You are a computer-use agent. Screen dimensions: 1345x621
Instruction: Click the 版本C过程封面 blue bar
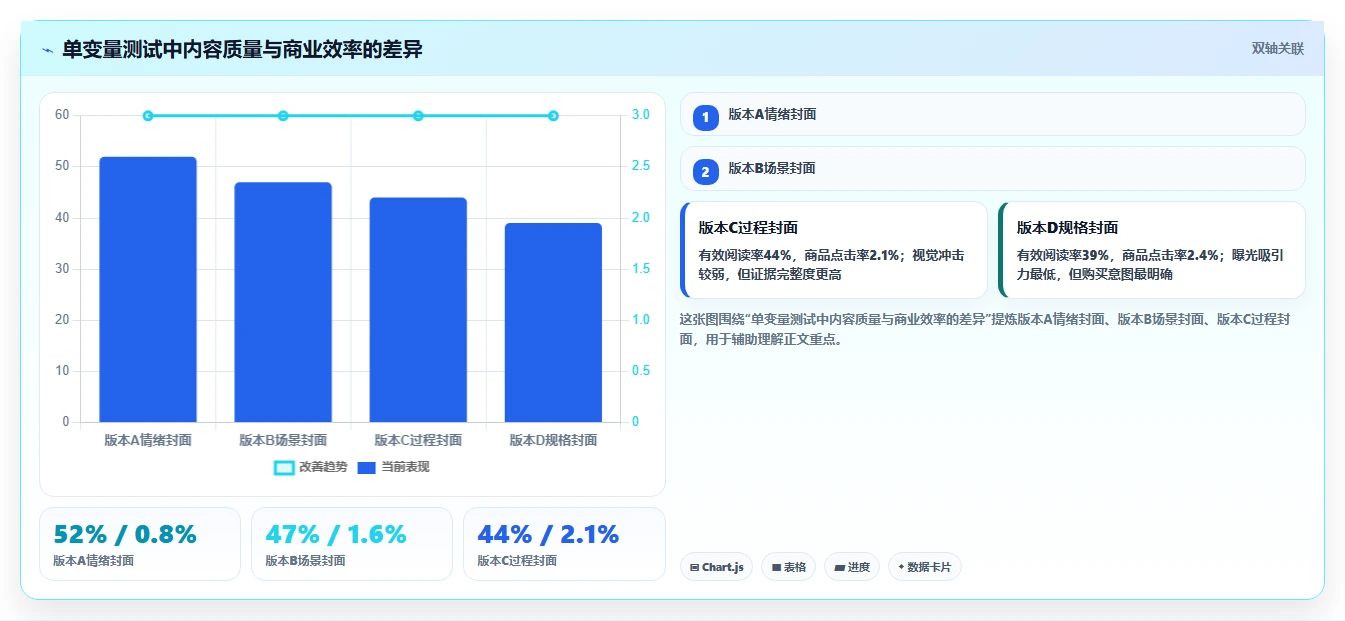coord(418,310)
